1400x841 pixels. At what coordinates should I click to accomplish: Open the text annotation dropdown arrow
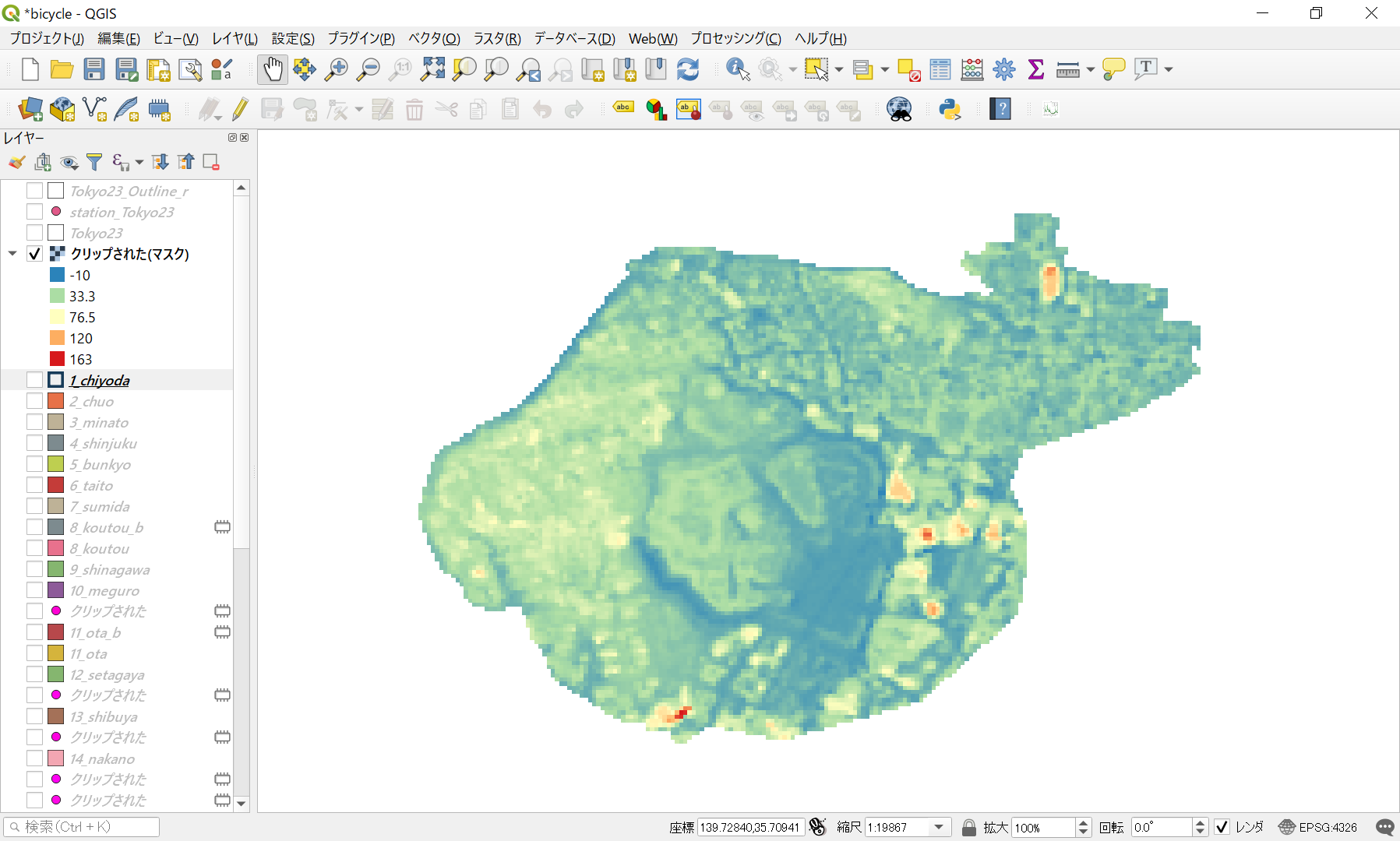(1169, 69)
